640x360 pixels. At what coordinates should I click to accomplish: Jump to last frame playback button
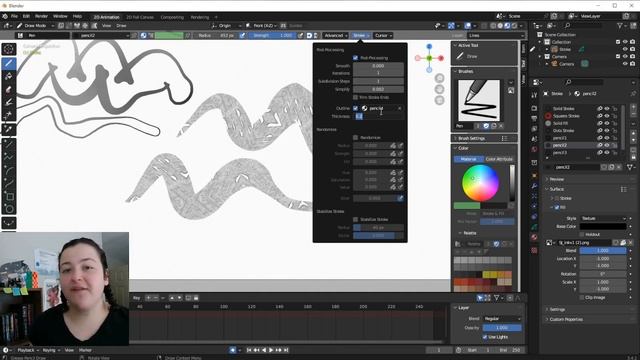click(286, 350)
